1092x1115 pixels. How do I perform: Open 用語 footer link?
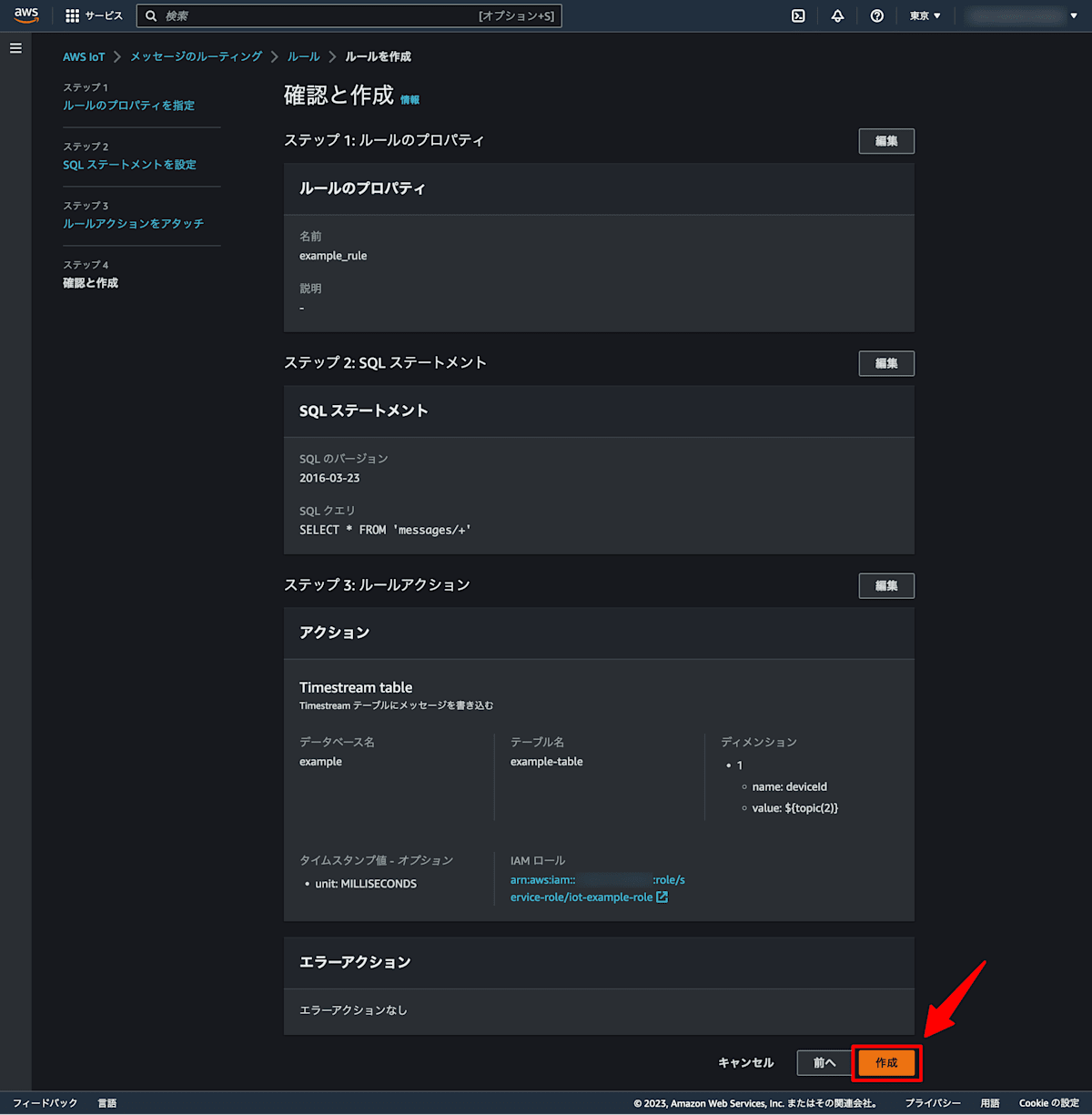click(990, 1103)
